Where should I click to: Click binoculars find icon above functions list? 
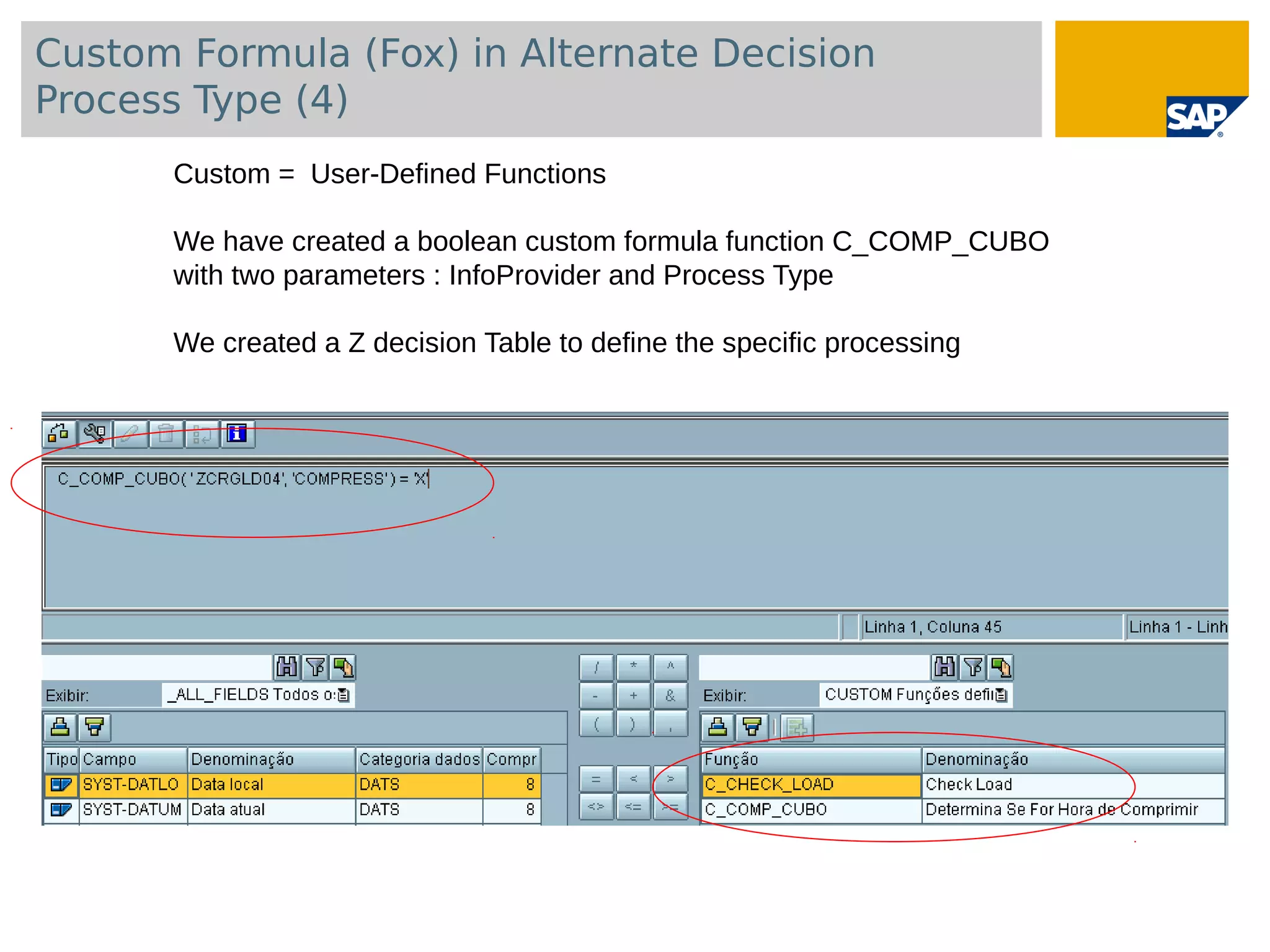click(944, 667)
